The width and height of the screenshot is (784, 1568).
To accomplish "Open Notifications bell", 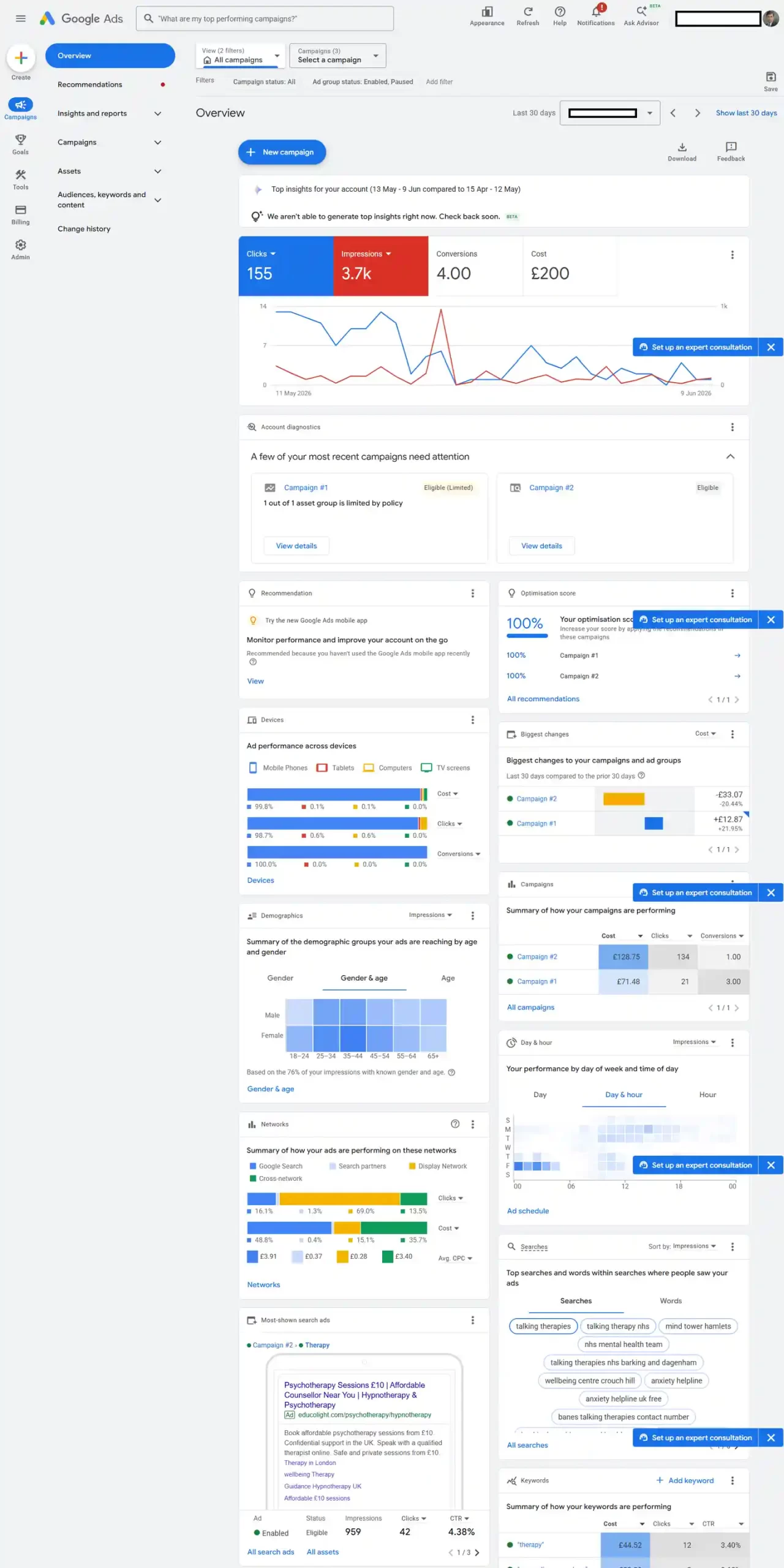I will pyautogui.click(x=596, y=16).
